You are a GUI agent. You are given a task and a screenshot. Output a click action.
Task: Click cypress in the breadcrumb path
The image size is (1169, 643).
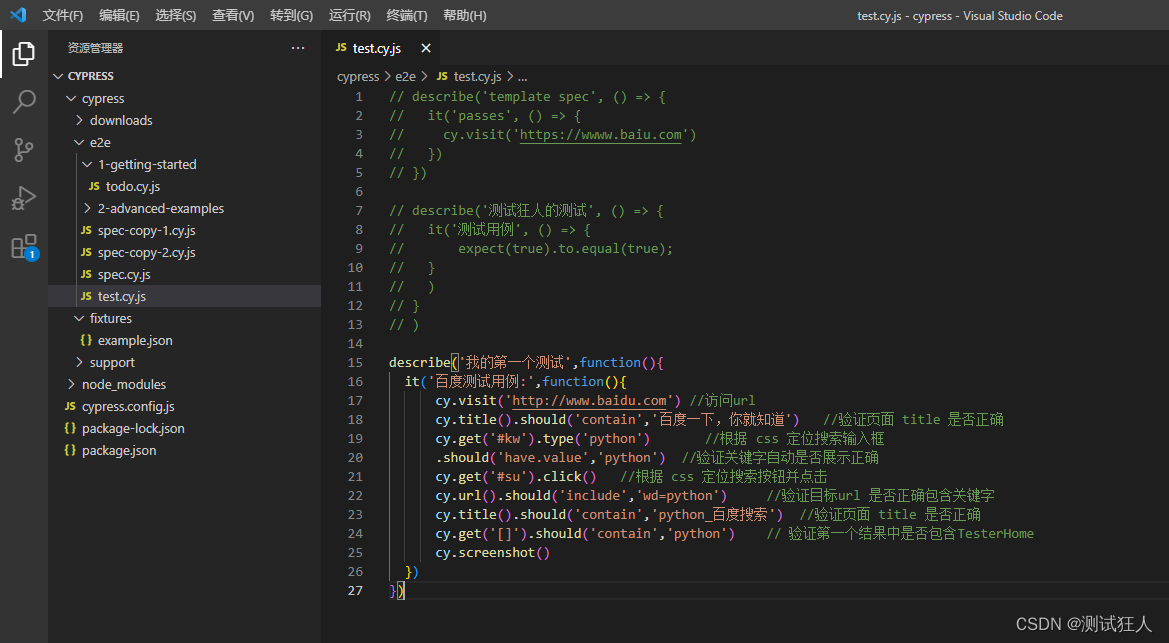pos(358,76)
